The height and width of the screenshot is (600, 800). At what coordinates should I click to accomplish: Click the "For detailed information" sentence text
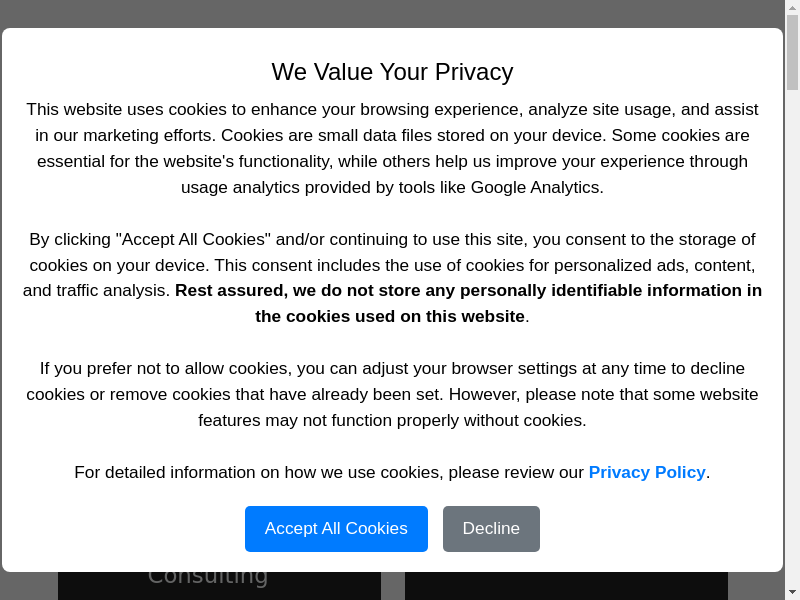[328, 472]
